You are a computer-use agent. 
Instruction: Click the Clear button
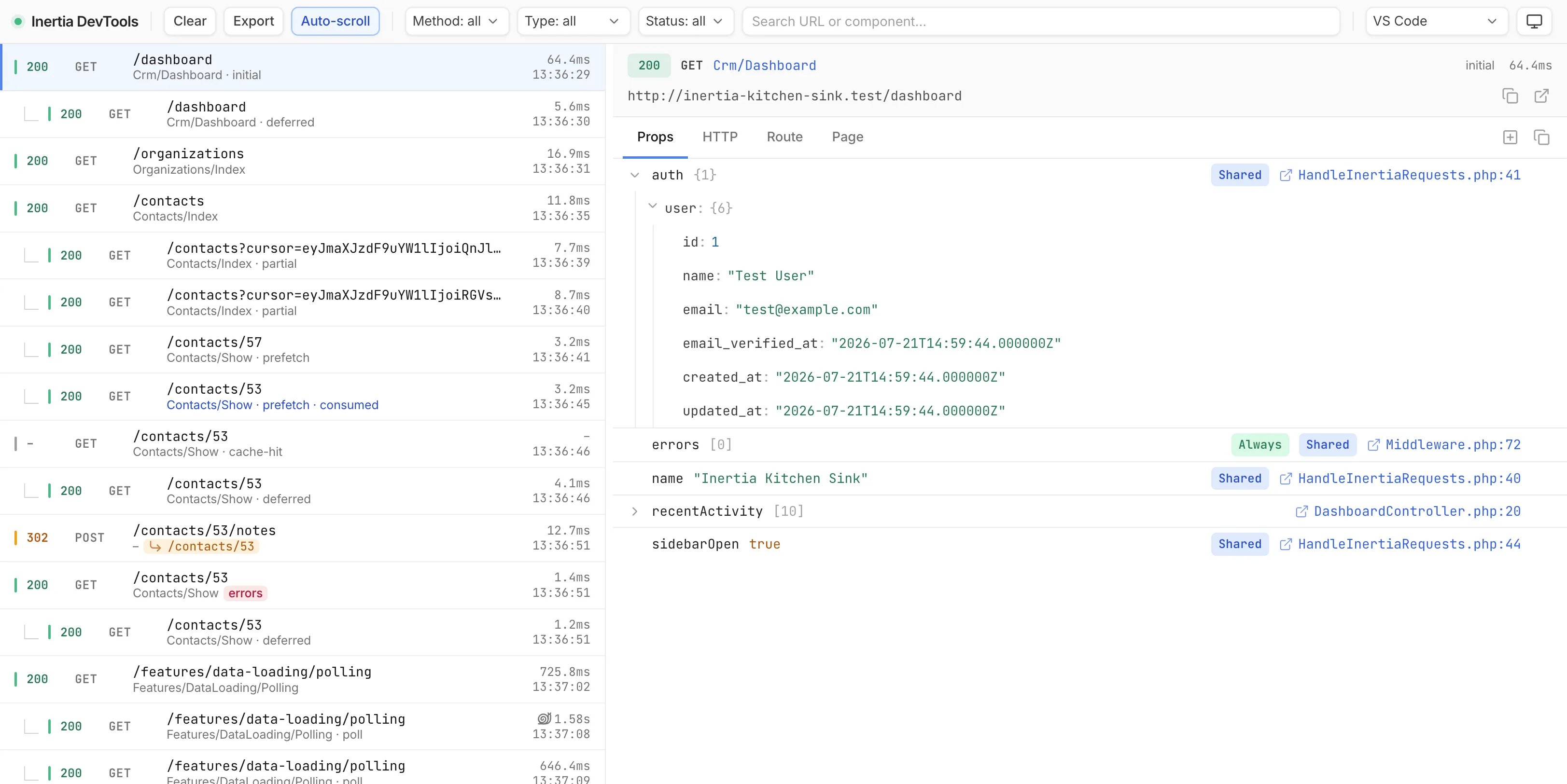coord(190,21)
